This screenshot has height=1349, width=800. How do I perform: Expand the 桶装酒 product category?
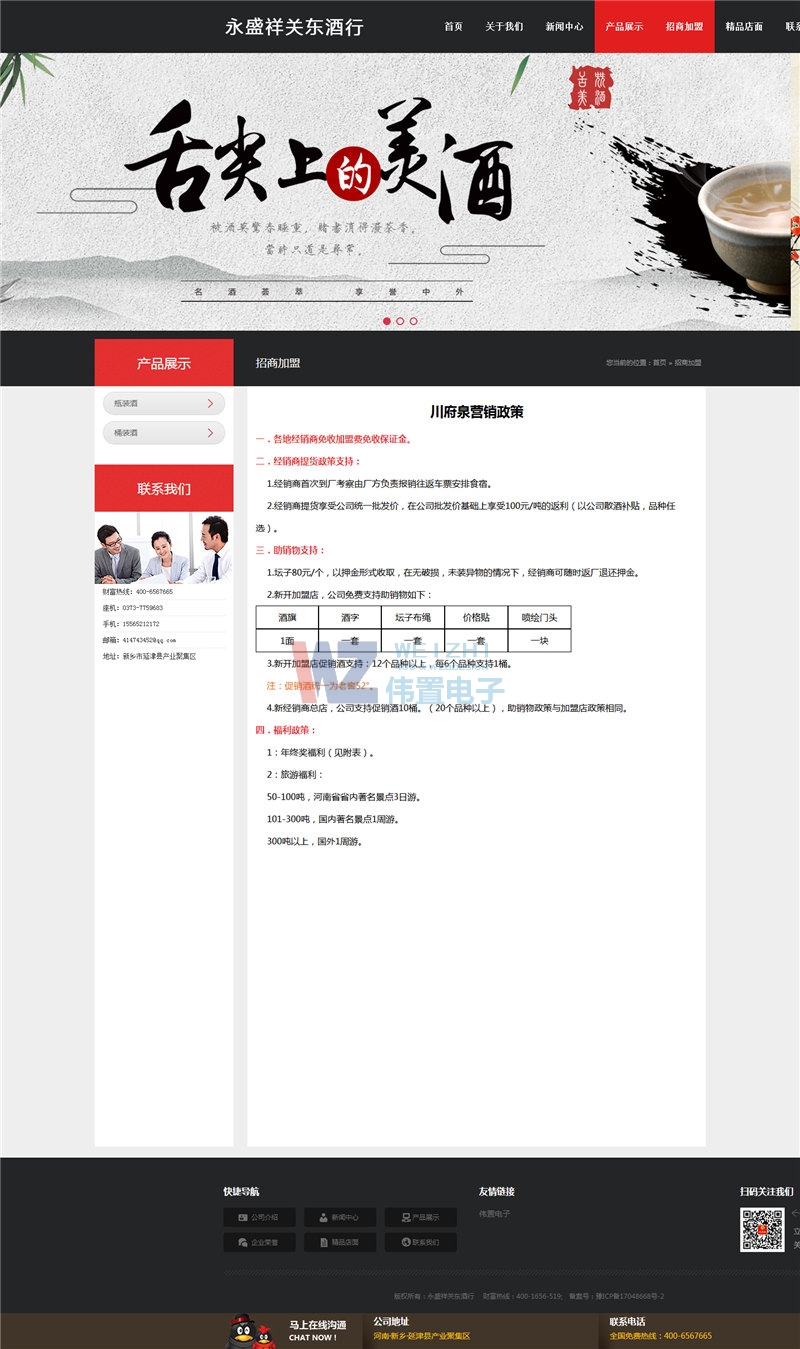pos(162,432)
